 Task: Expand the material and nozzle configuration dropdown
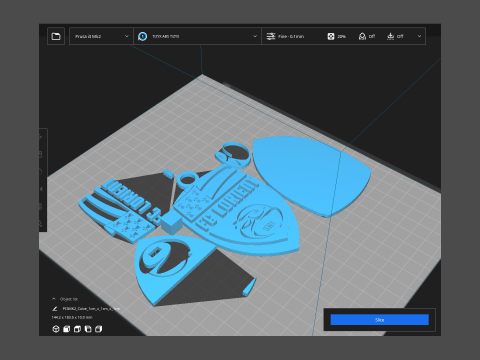pos(197,36)
